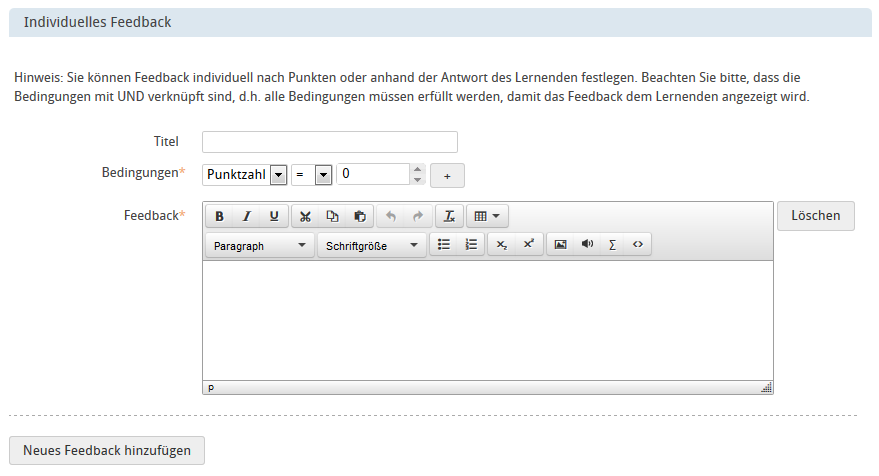Toggle underline formatting in feedback editor
The width and height of the screenshot is (879, 476).
pyautogui.click(x=274, y=216)
